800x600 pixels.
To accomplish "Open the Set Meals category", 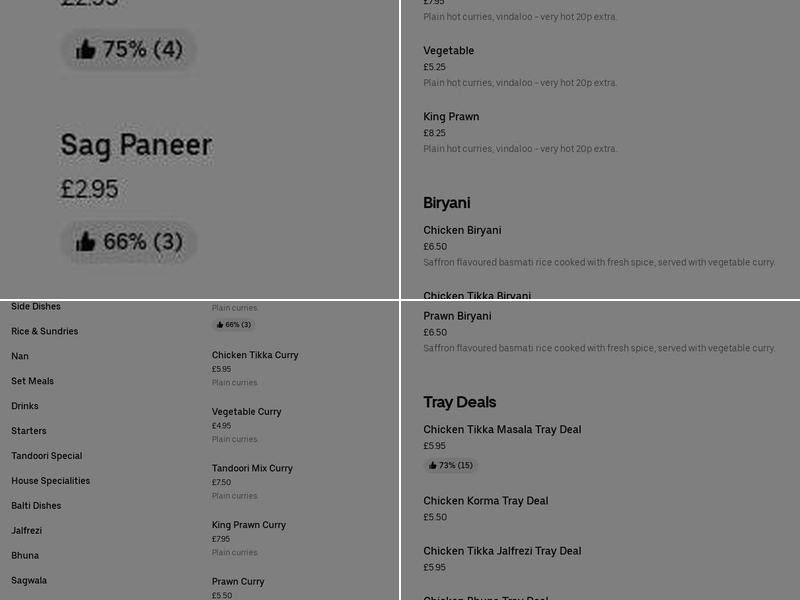I will (x=33, y=381).
